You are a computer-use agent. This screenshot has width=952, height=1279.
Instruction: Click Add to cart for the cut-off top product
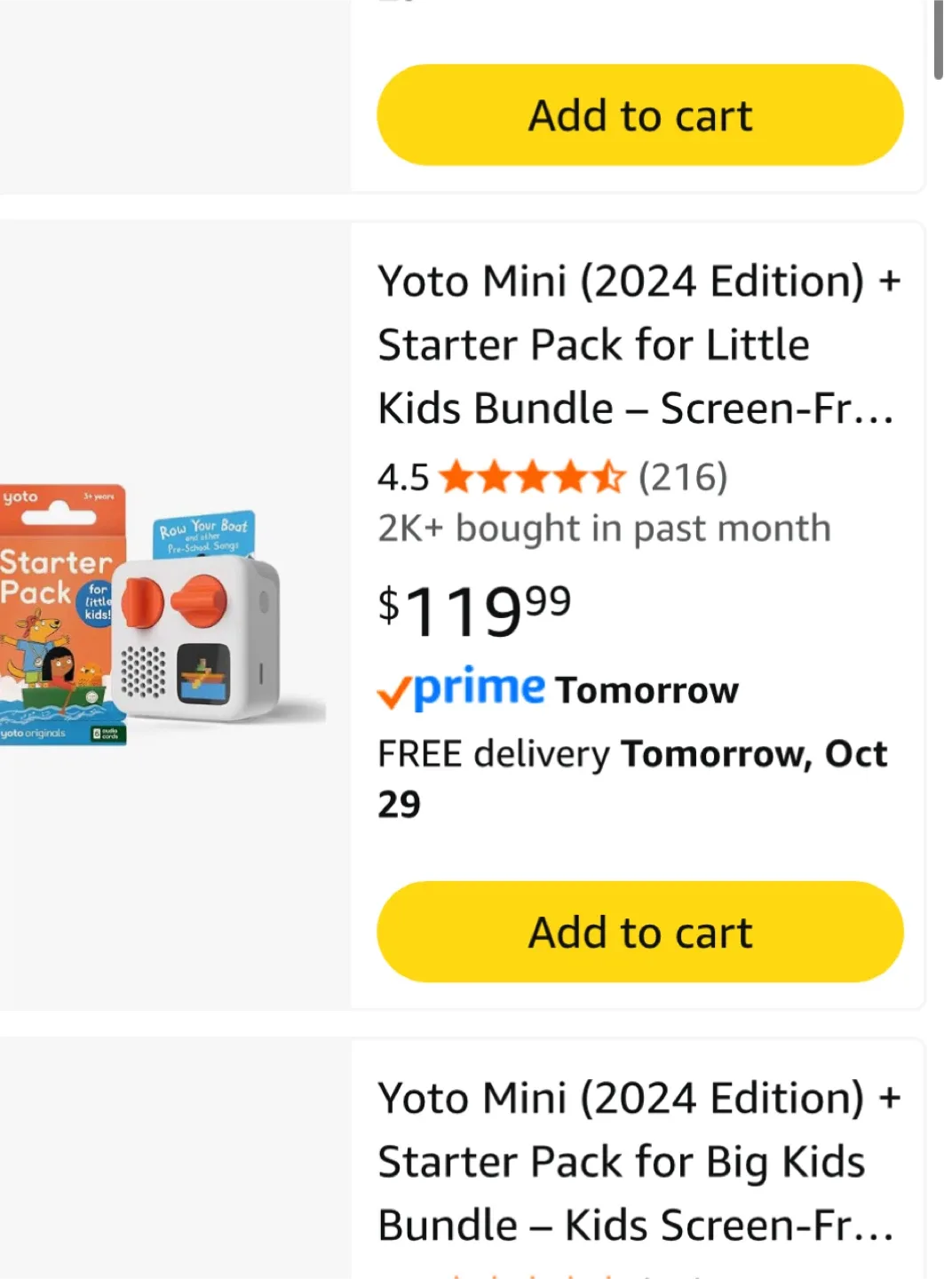click(639, 115)
